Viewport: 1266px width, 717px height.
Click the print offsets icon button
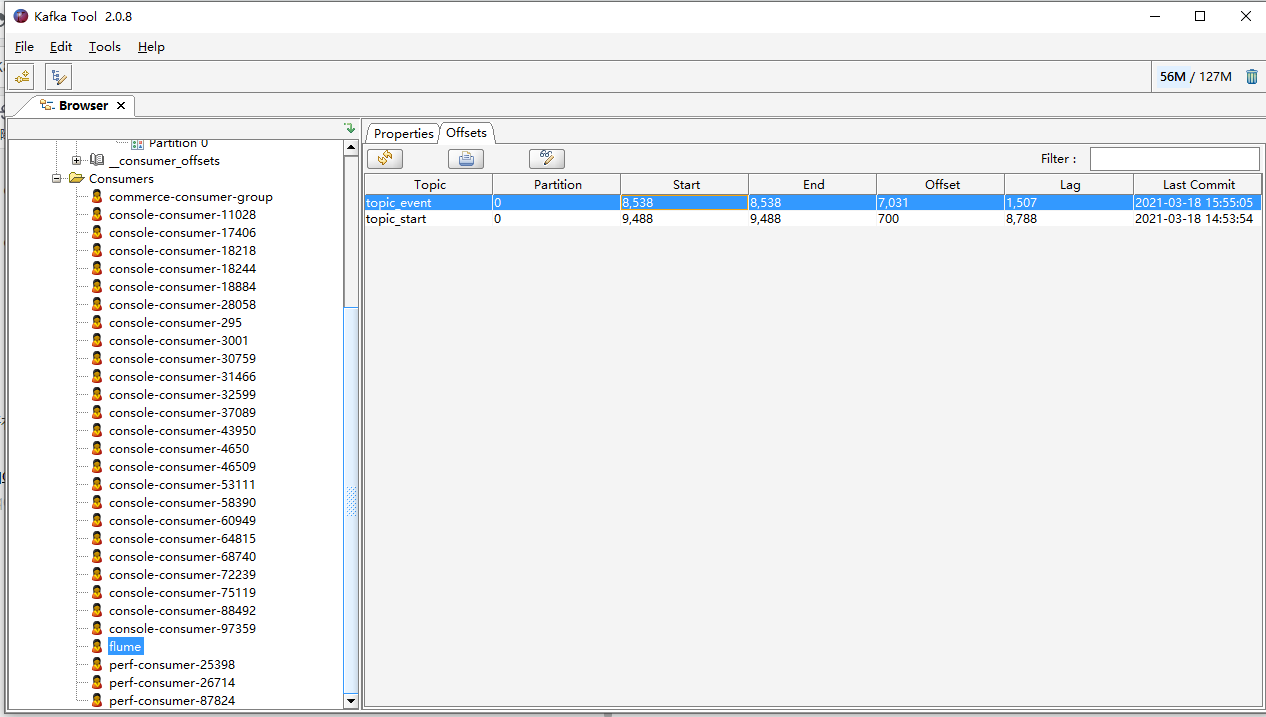coord(466,158)
